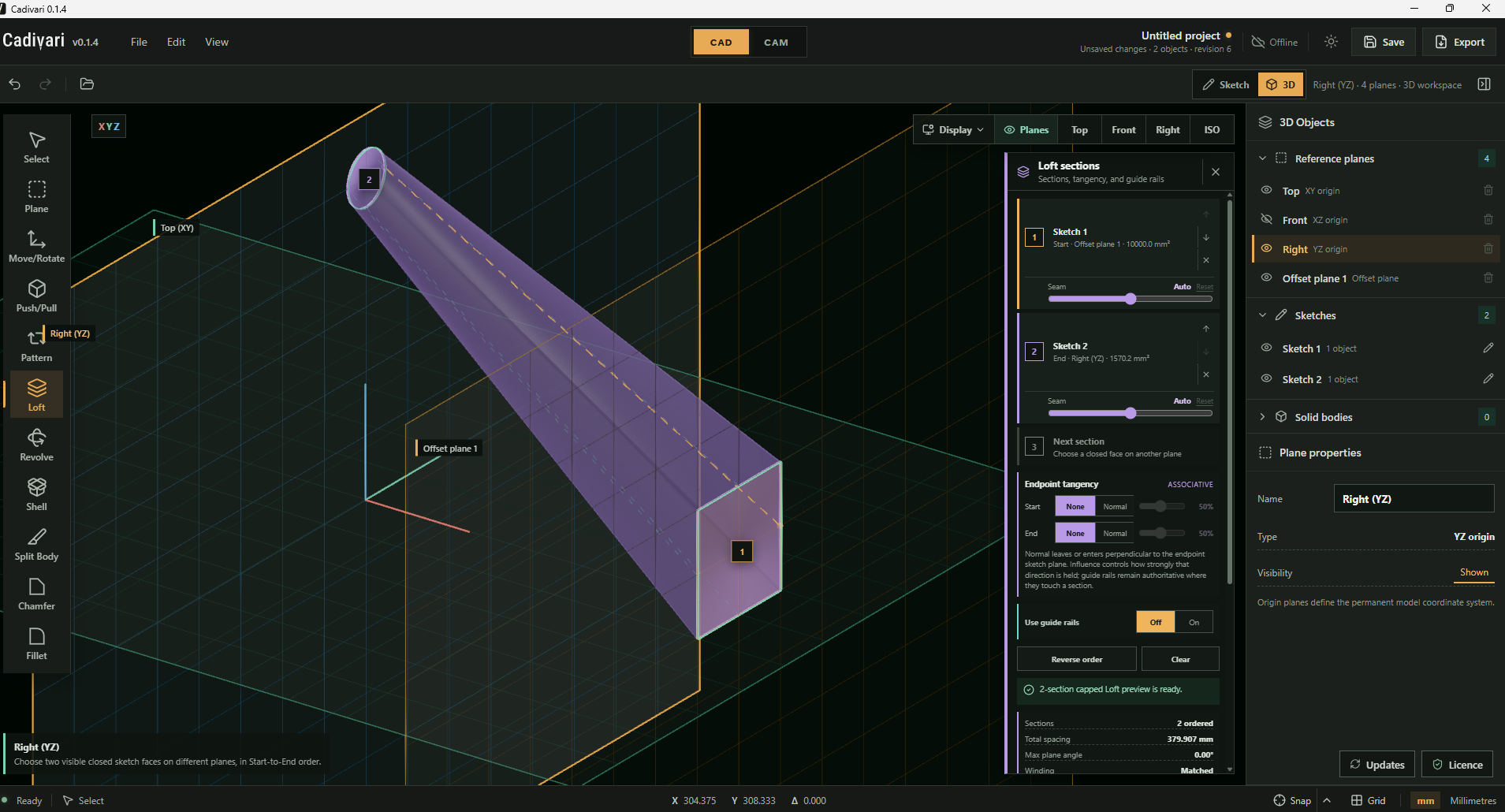Set Start tangency to None
The width and height of the screenshot is (1505, 812).
pyautogui.click(x=1075, y=506)
